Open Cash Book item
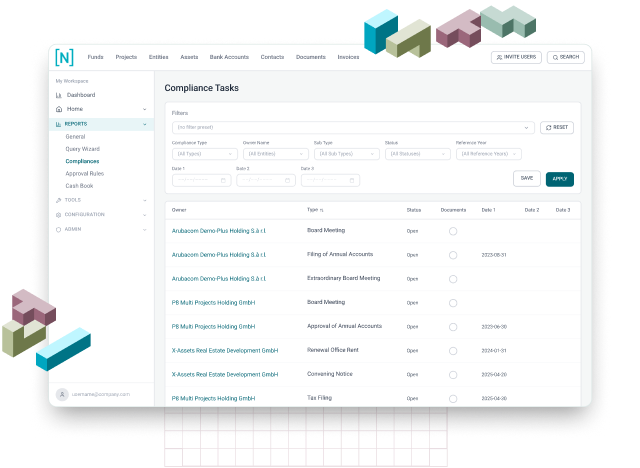Viewport: 640px width, 468px height. 79,186
